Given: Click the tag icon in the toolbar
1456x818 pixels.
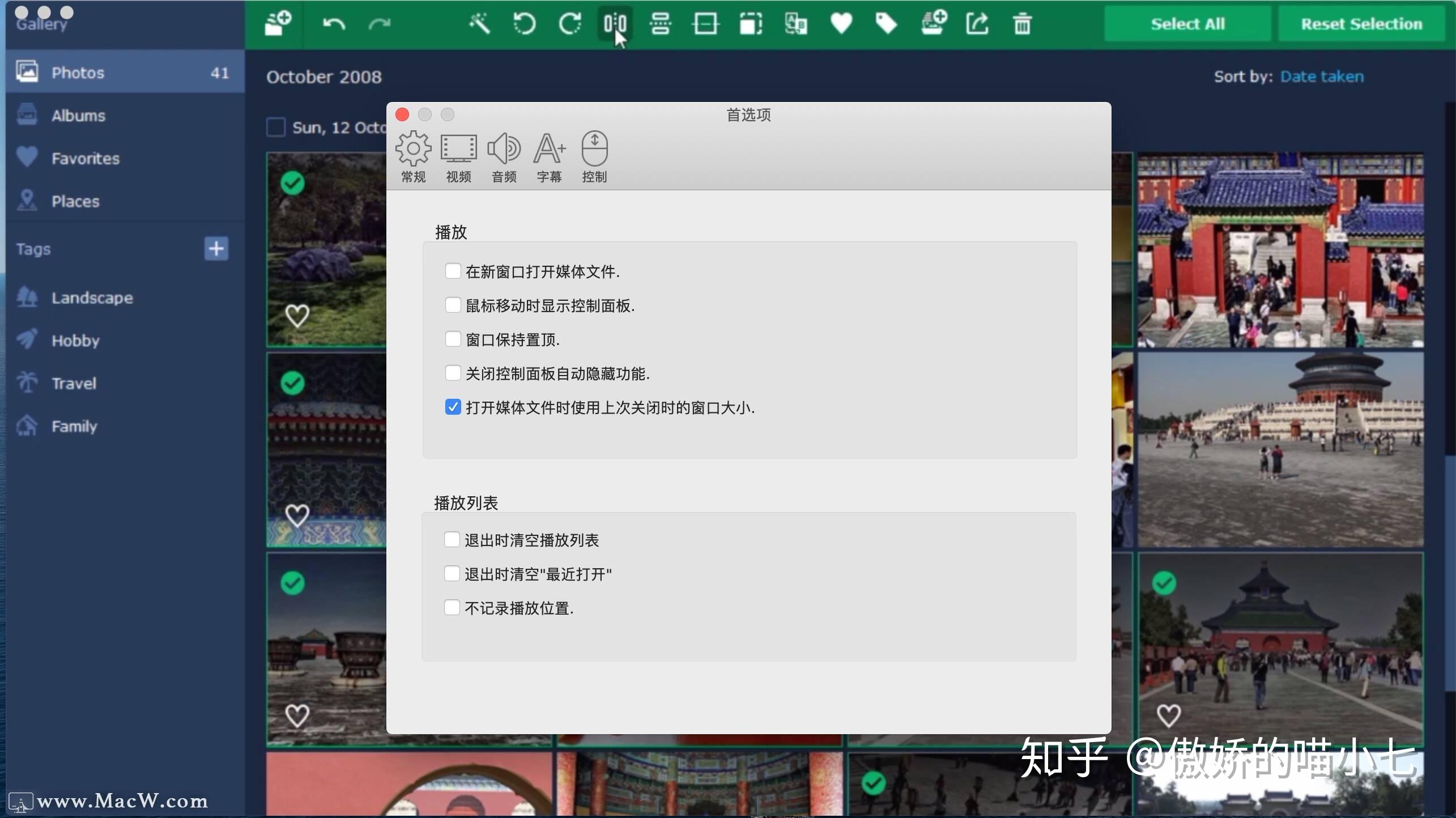Looking at the screenshot, I should [x=885, y=24].
